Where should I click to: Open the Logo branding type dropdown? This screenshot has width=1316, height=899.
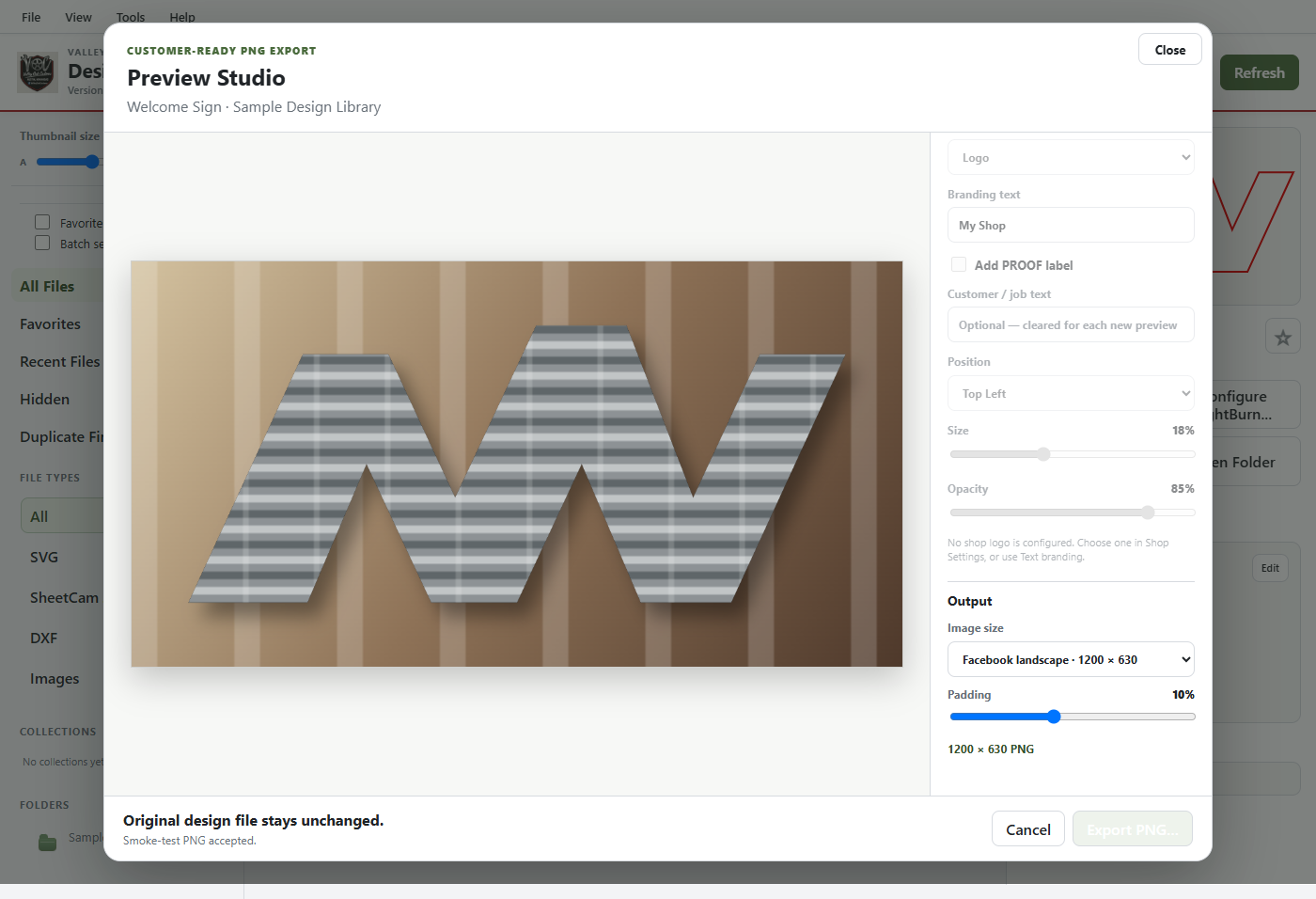(1071, 157)
